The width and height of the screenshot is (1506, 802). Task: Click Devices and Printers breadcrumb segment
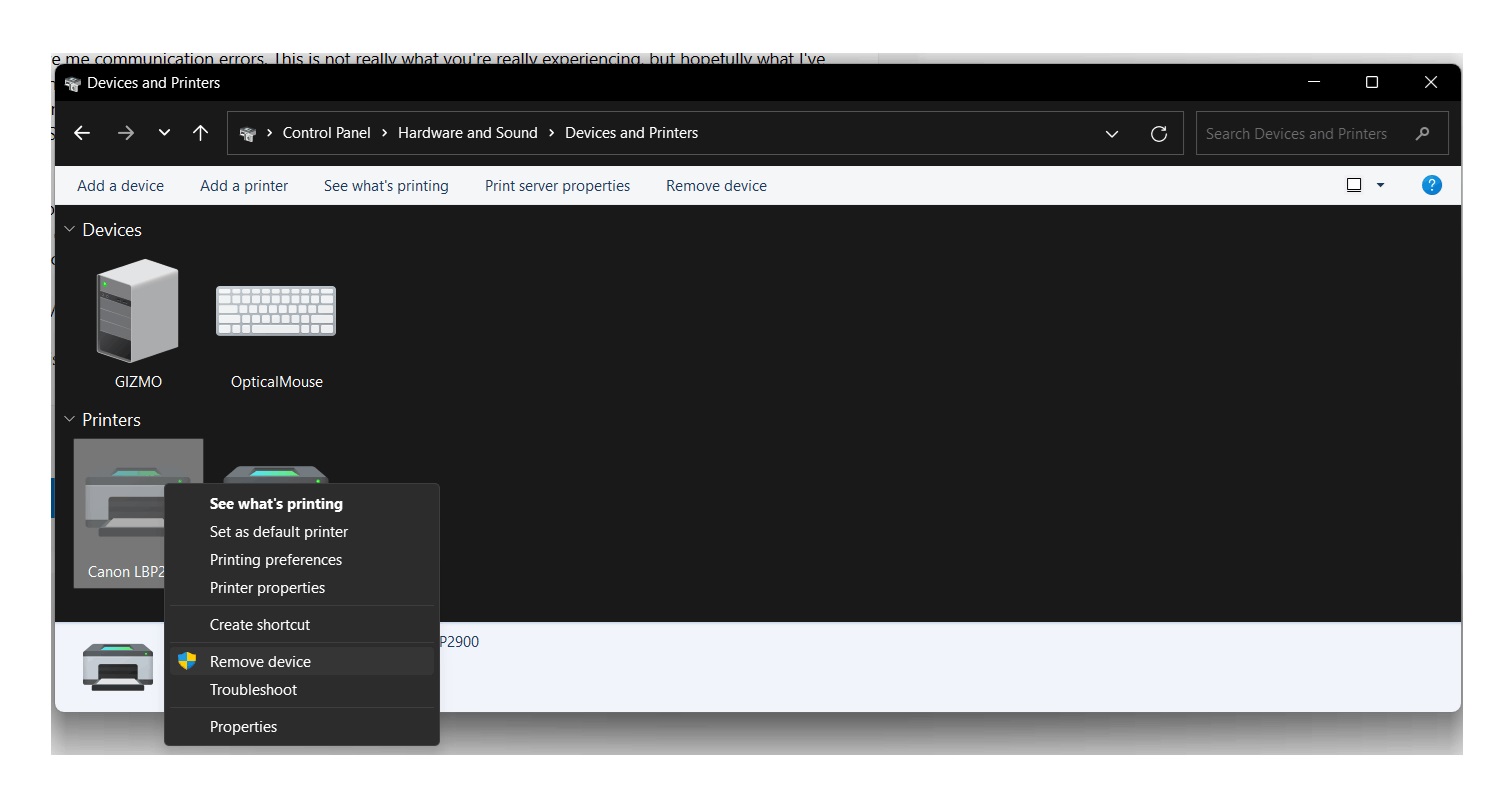coord(631,133)
